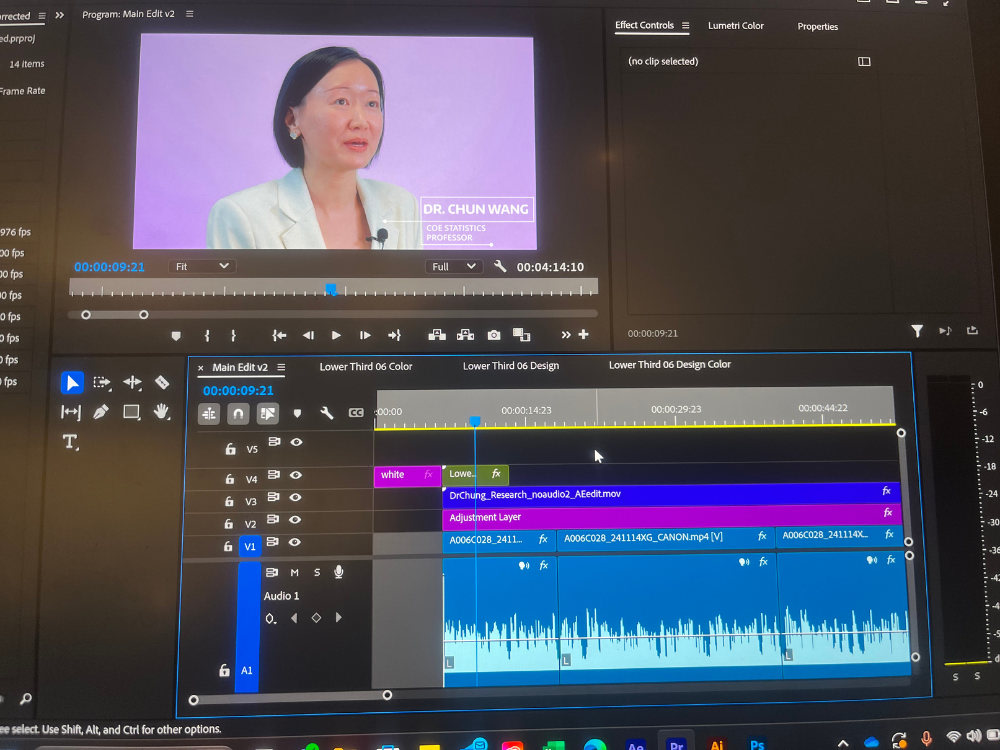Select the Adjustment Layer clip
1000x750 pixels.
(x=672, y=516)
